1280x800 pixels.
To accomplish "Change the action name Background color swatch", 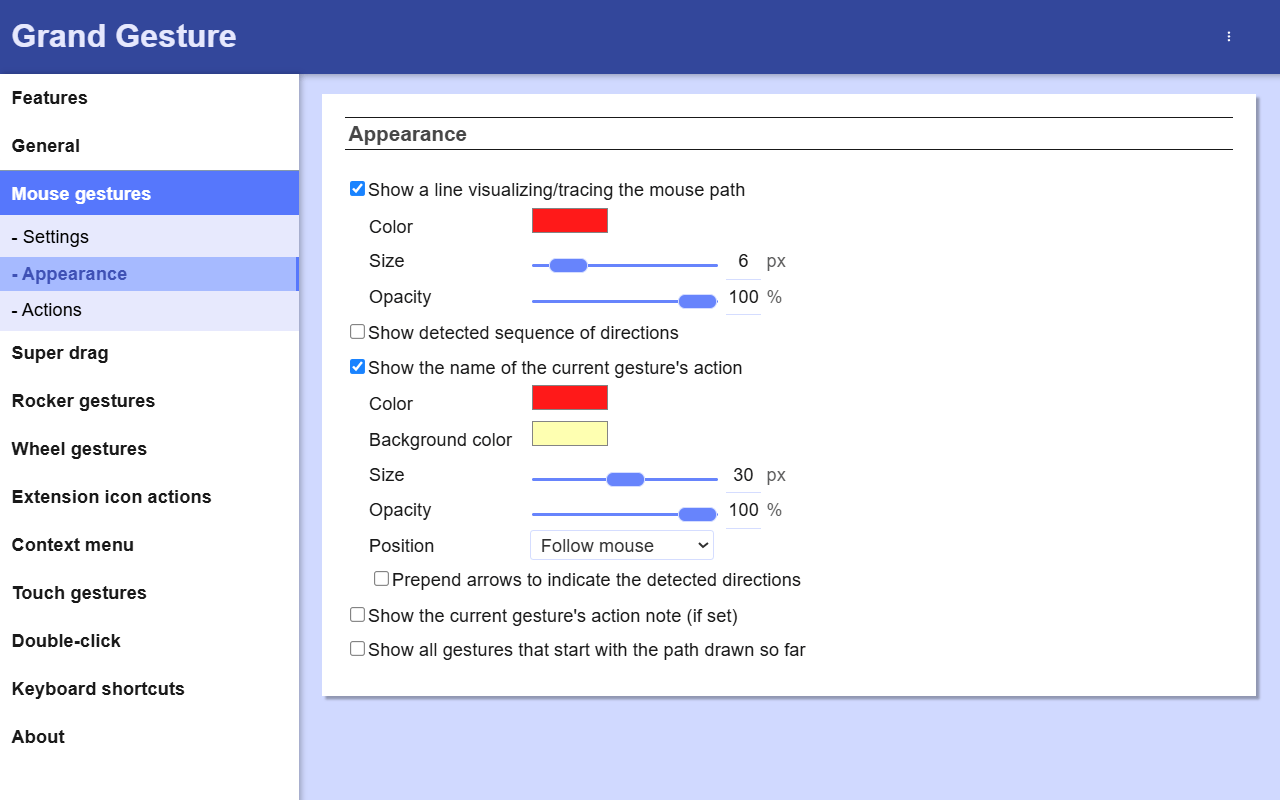I will pos(570,434).
